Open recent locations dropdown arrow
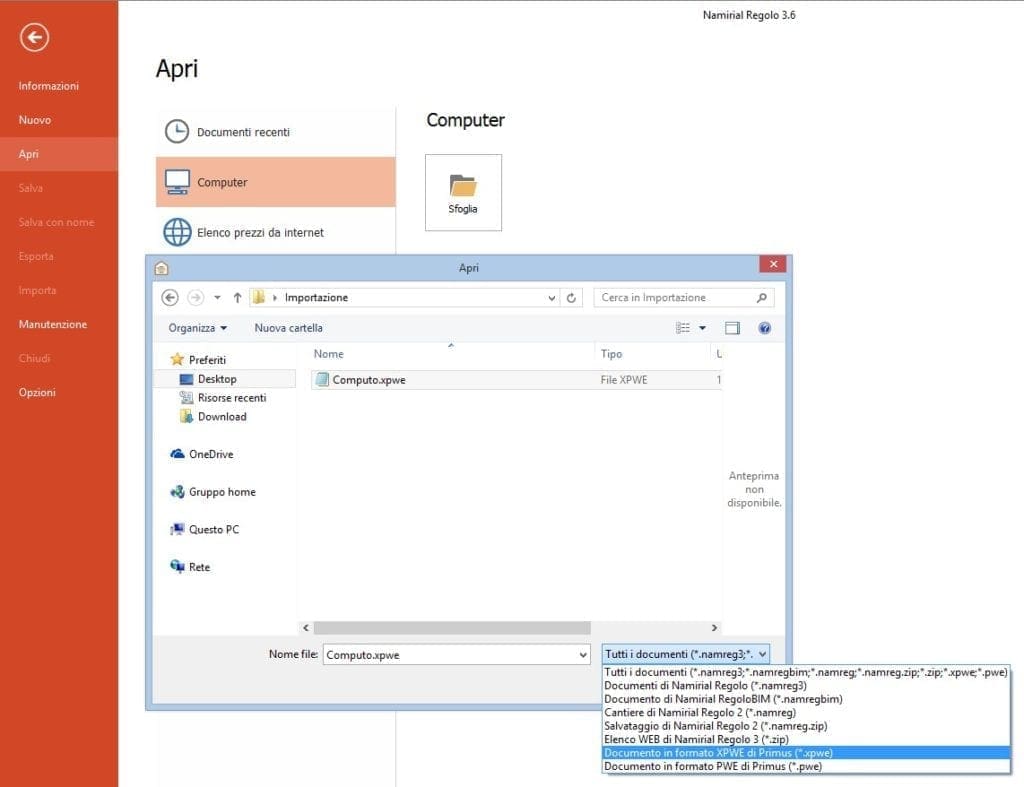Viewport: 1024px width, 787px height. click(217, 298)
